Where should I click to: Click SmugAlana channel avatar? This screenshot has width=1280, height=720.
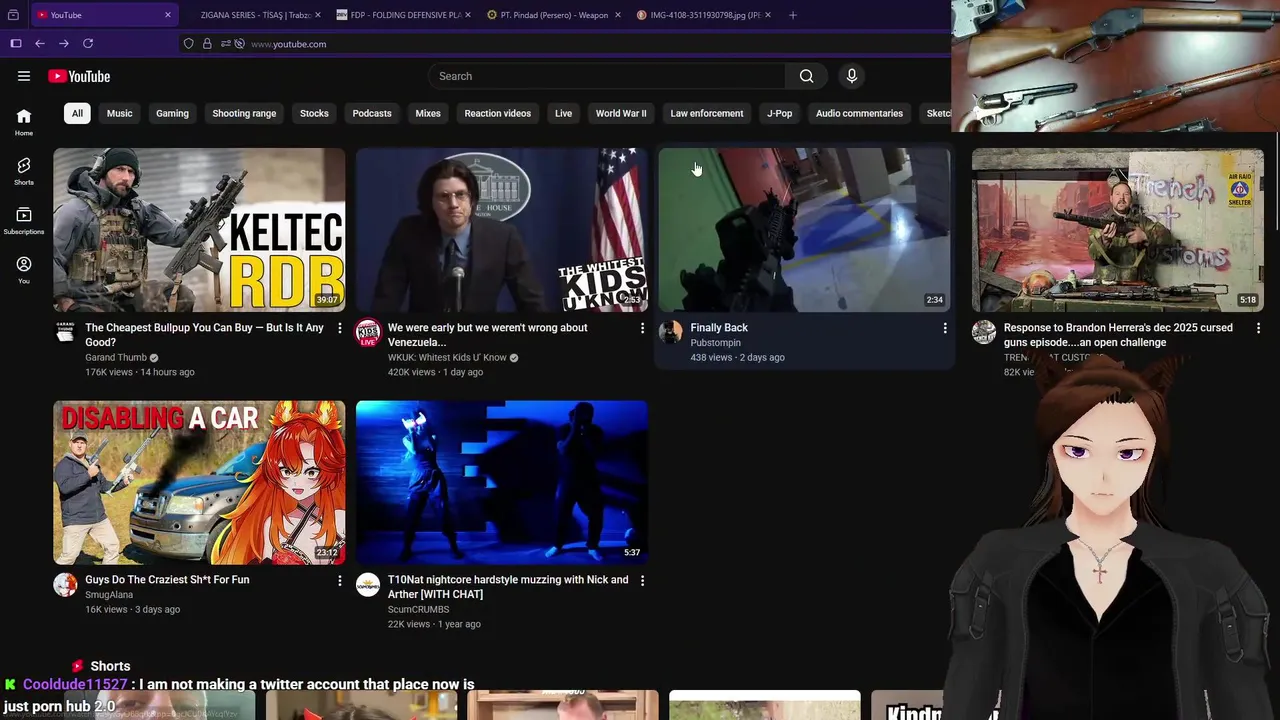65,584
